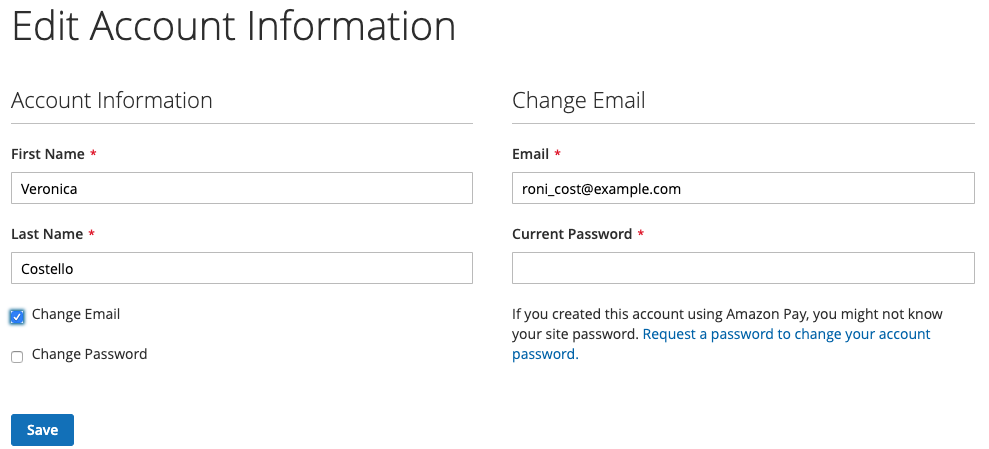Open the Request a password link
The image size is (989, 449).
pos(786,334)
